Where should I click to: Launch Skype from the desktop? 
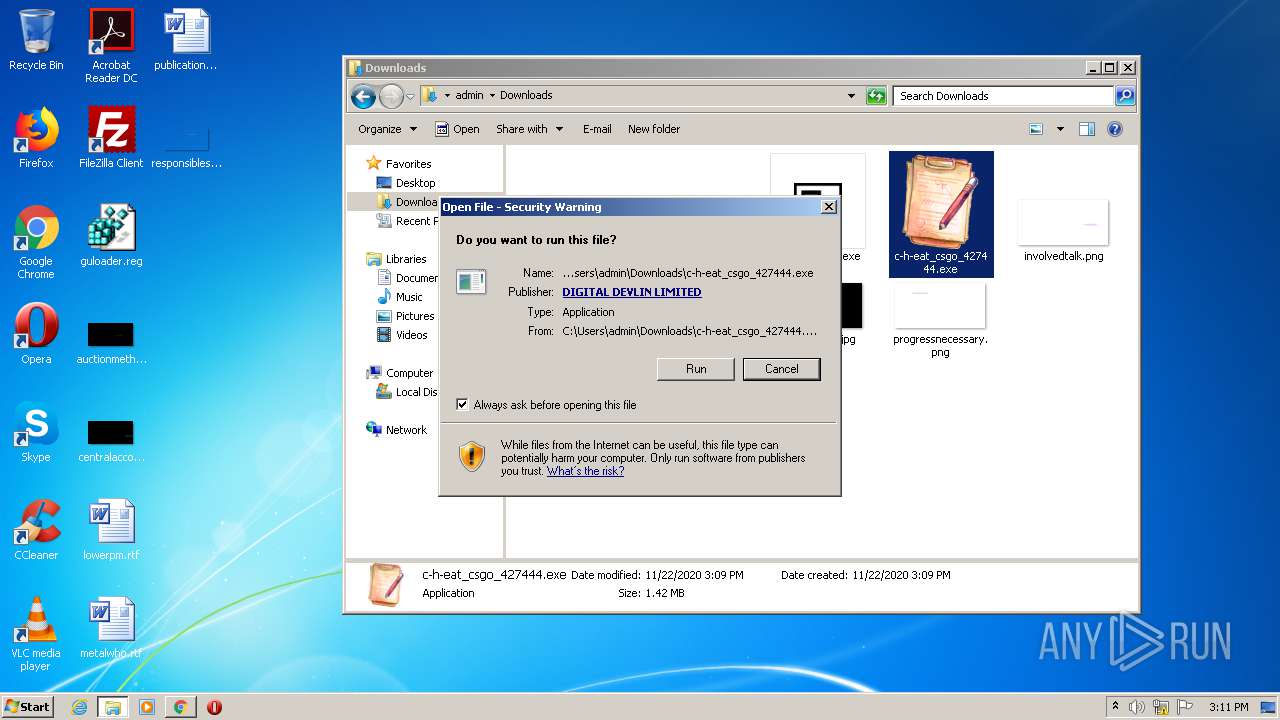(36, 432)
